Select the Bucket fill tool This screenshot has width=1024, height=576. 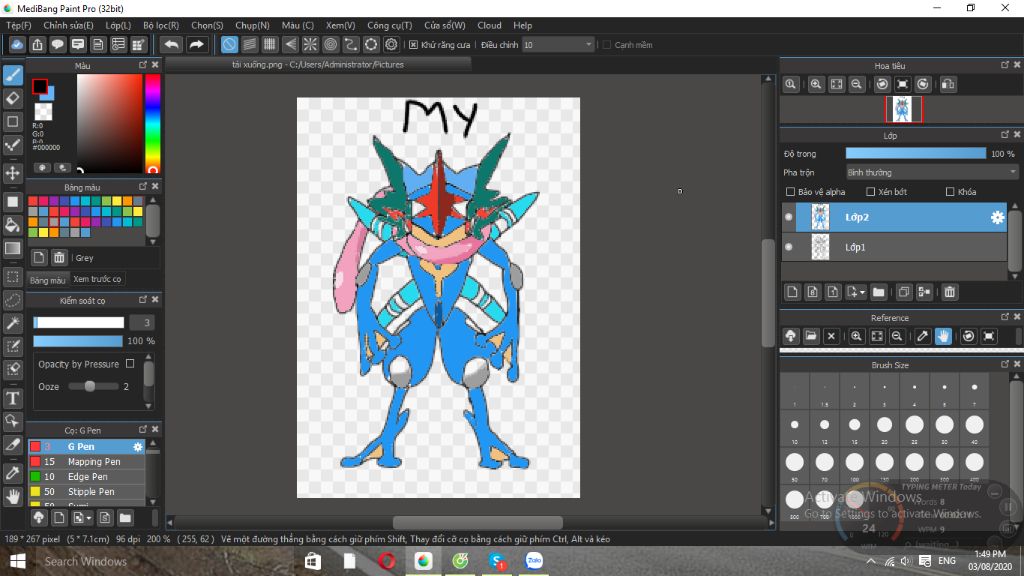point(13,224)
